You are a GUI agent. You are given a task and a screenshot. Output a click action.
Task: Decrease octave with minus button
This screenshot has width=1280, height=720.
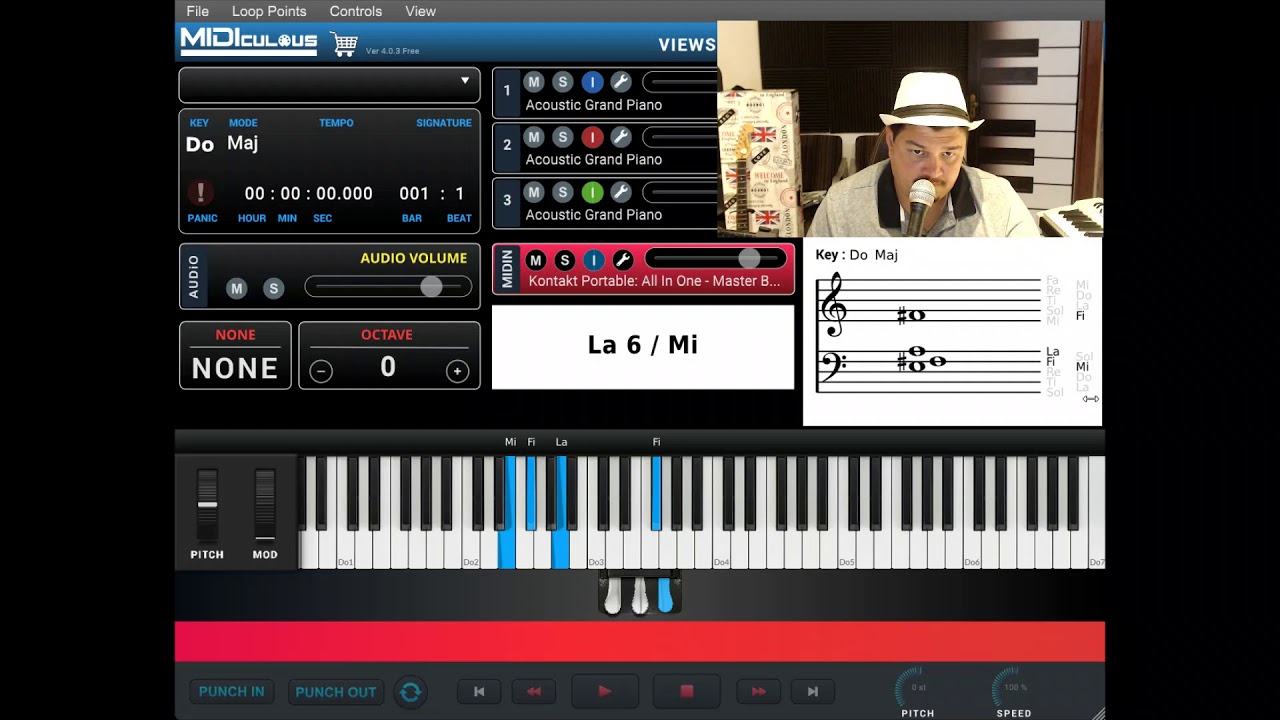pos(321,371)
